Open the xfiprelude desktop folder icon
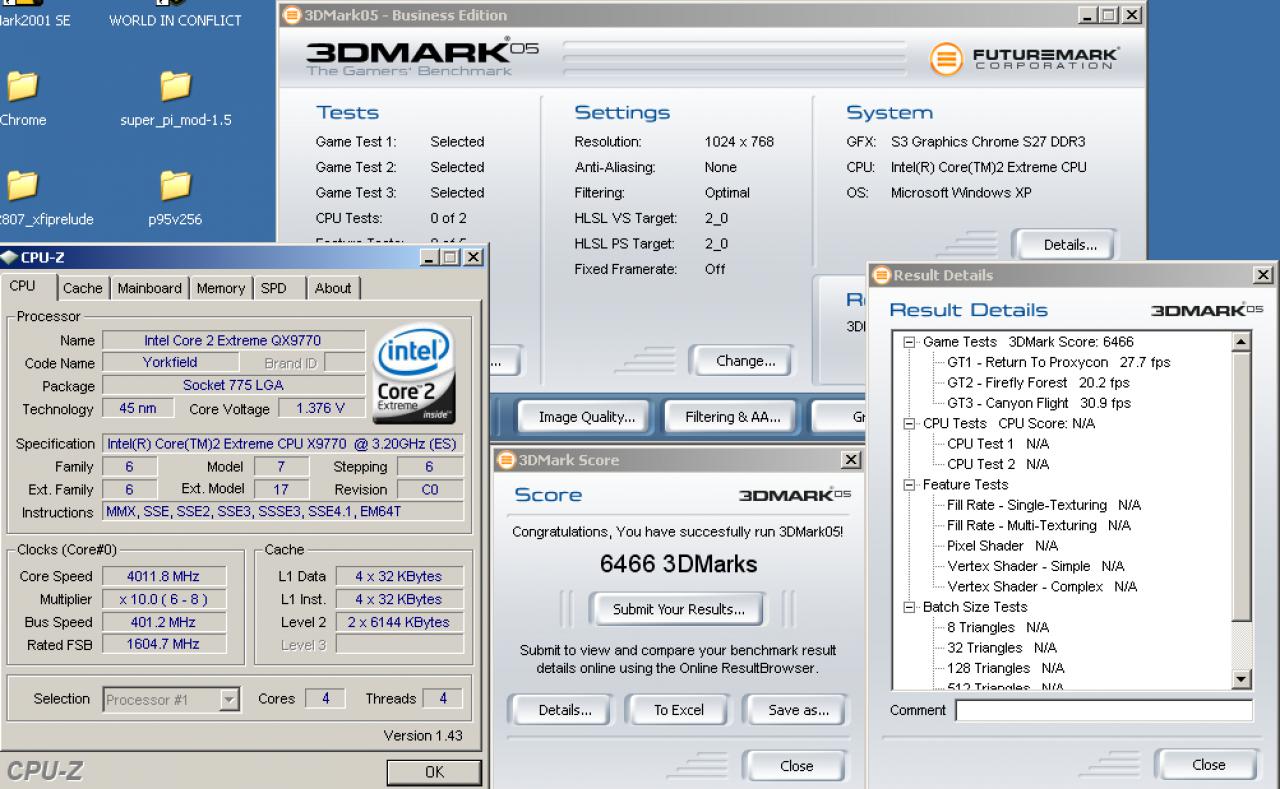The width and height of the screenshot is (1280, 789). coord(22,186)
